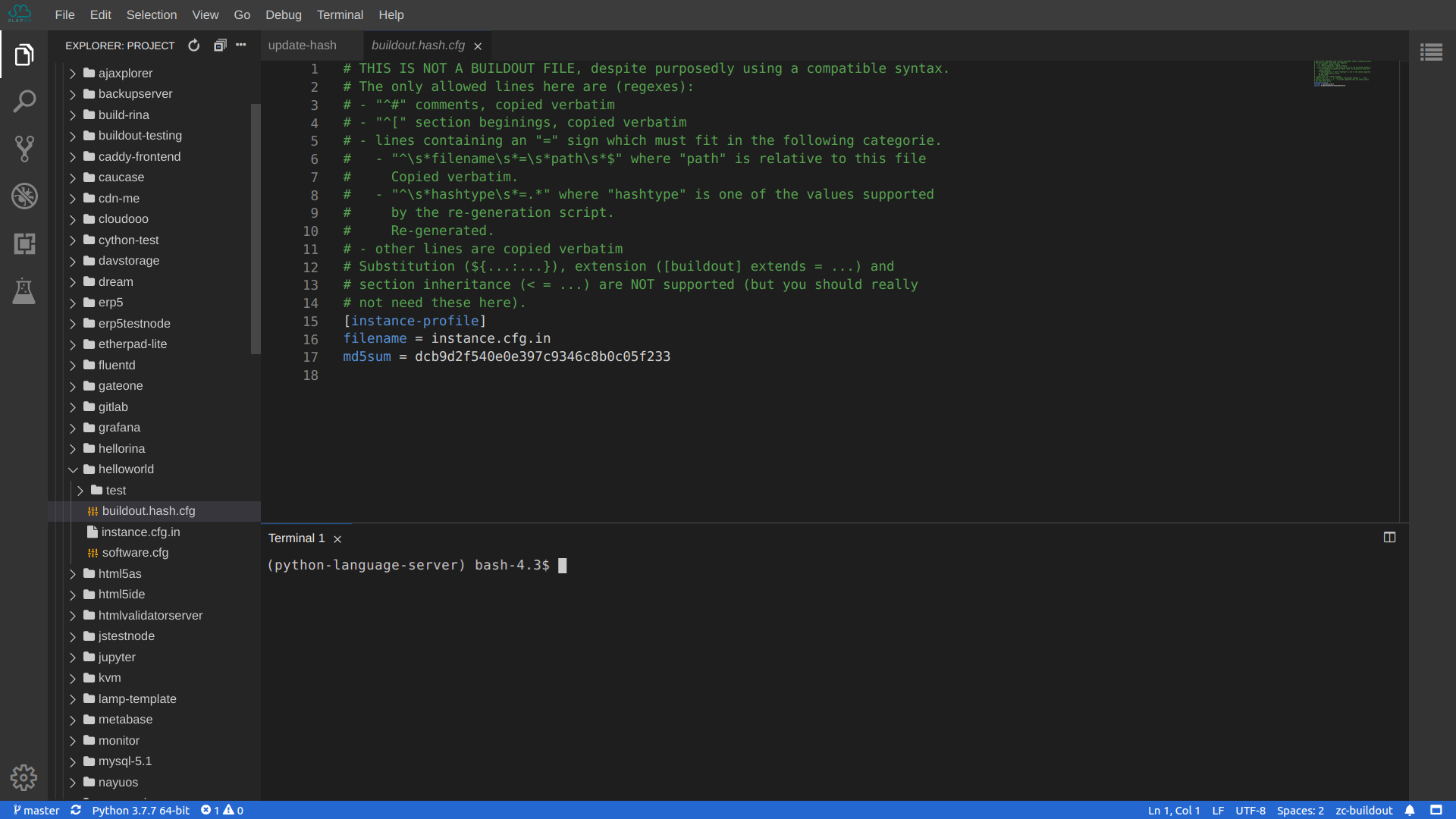Open the Test flask view icon
1456x819 pixels.
coord(24,291)
